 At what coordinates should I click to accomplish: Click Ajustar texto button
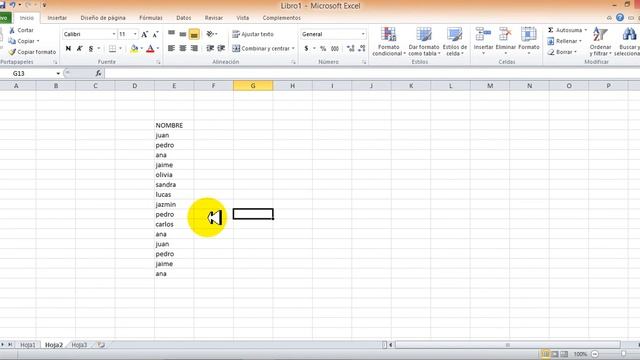[x=253, y=34]
